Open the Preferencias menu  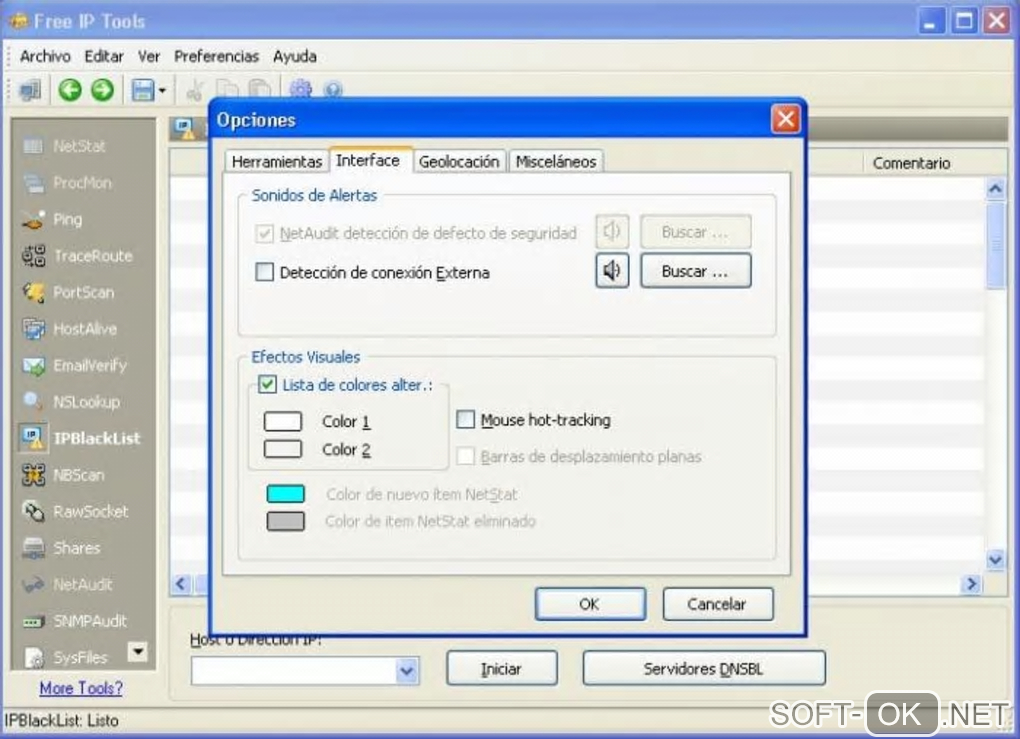(x=217, y=57)
